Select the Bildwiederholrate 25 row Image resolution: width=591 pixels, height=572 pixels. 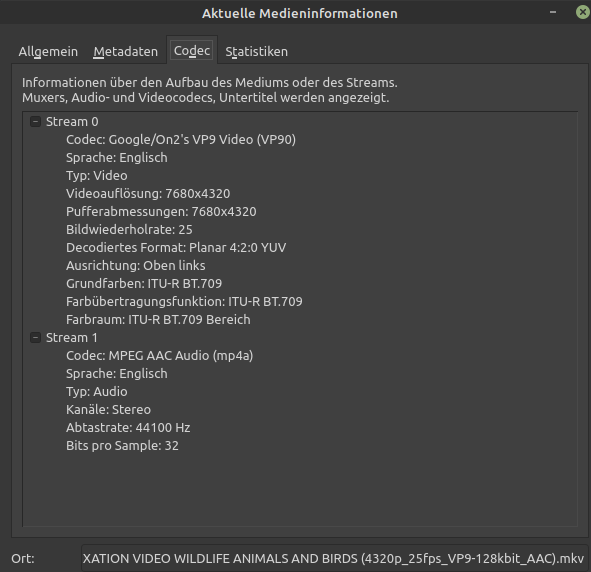129,229
